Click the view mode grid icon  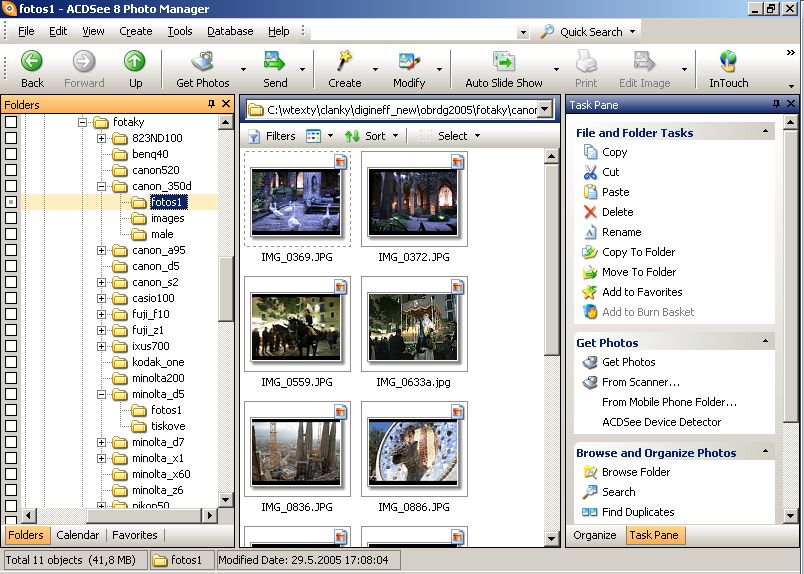[x=313, y=136]
